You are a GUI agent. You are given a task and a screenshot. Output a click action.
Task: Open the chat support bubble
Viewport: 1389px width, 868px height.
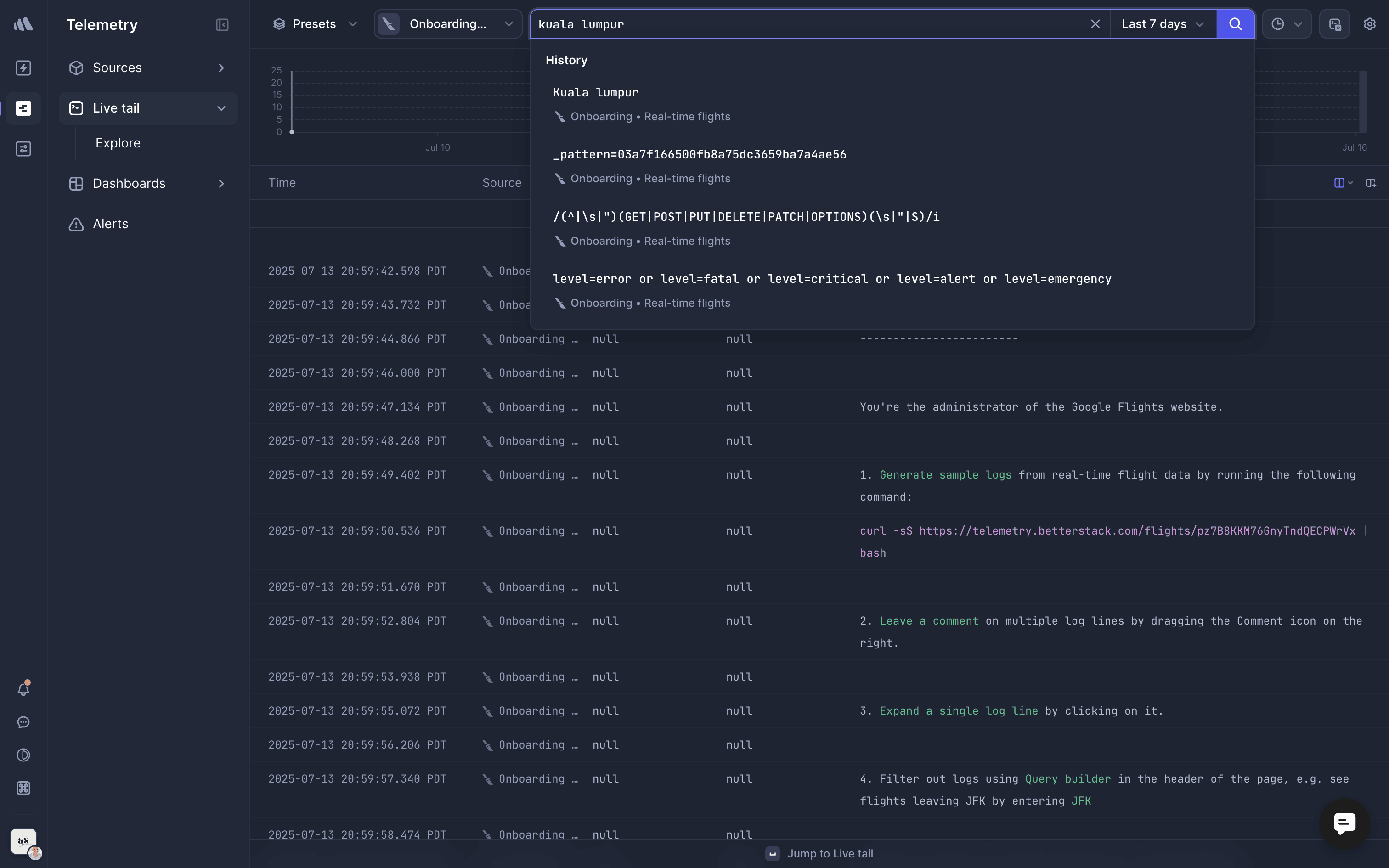[1344, 823]
